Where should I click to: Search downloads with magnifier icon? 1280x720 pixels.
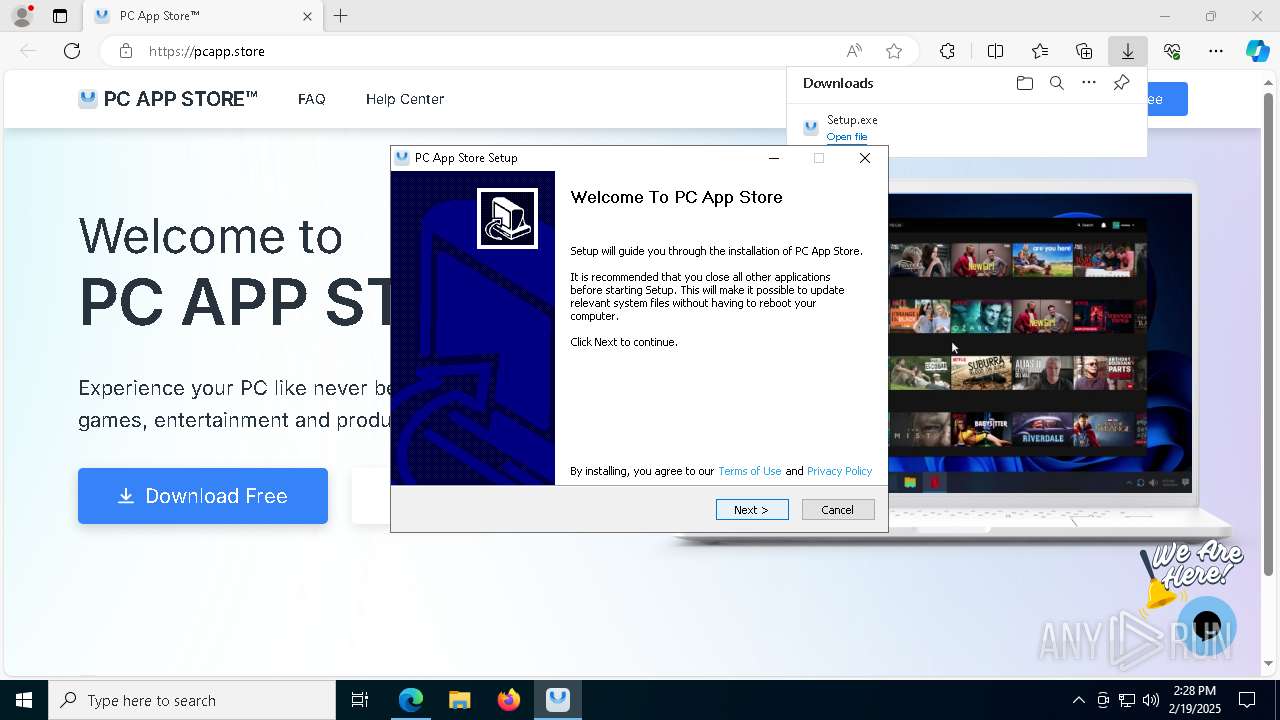click(1056, 83)
